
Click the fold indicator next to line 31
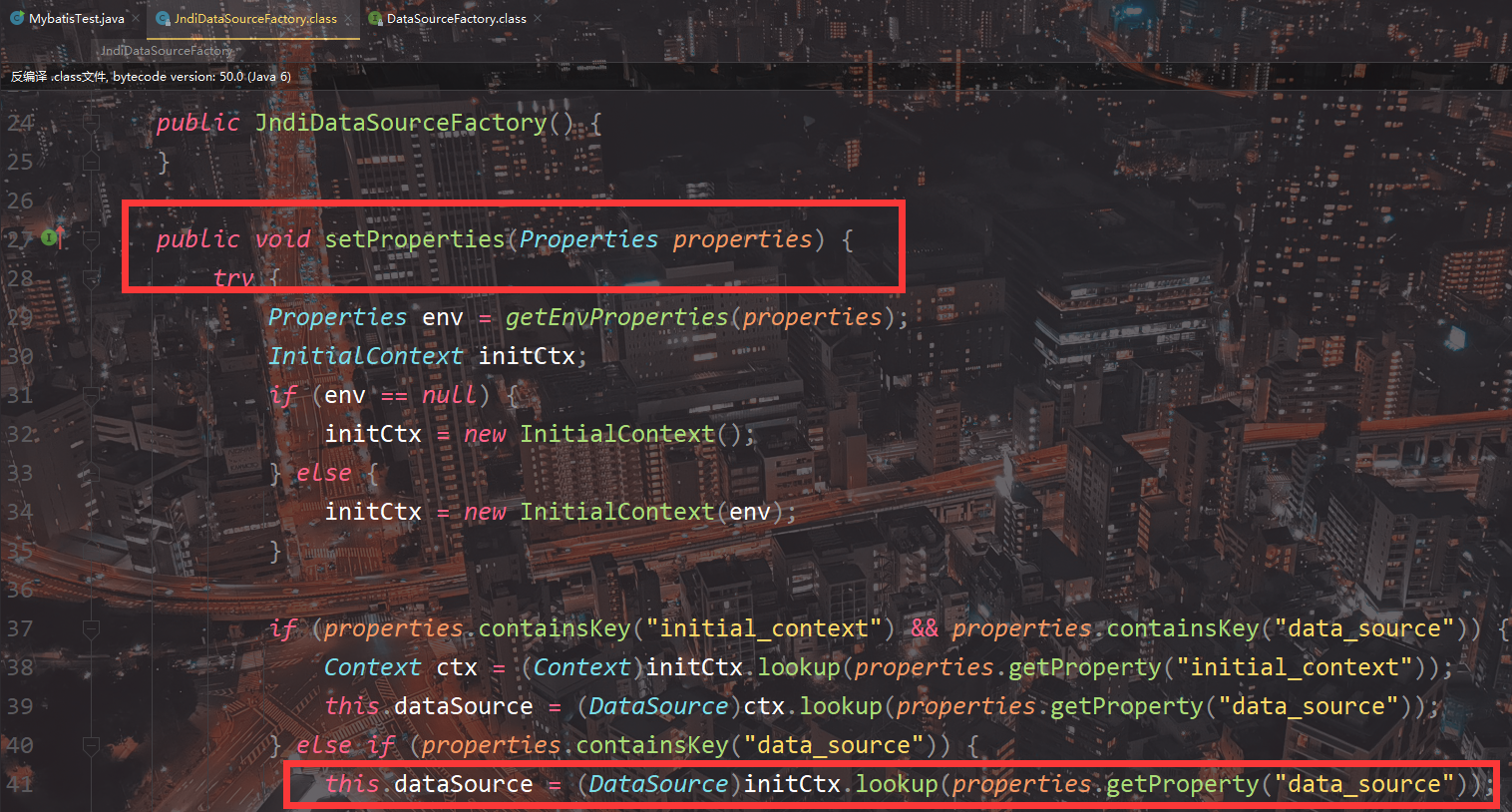click(91, 394)
